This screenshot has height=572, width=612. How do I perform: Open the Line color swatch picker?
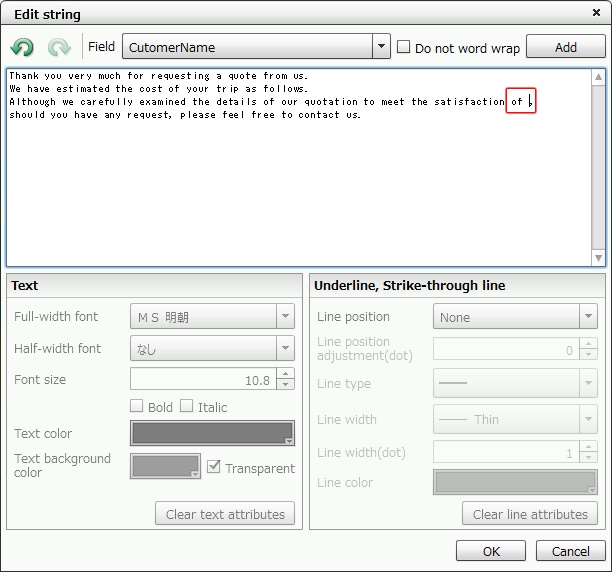[x=515, y=482]
